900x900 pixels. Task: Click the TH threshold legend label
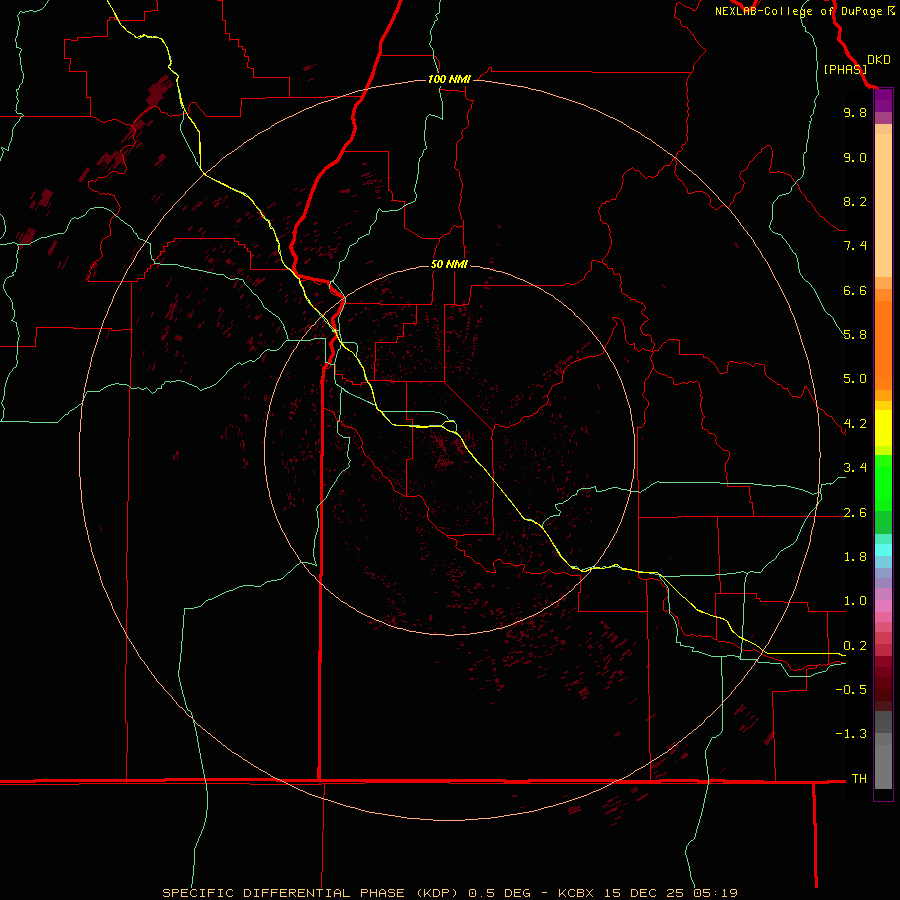(859, 779)
